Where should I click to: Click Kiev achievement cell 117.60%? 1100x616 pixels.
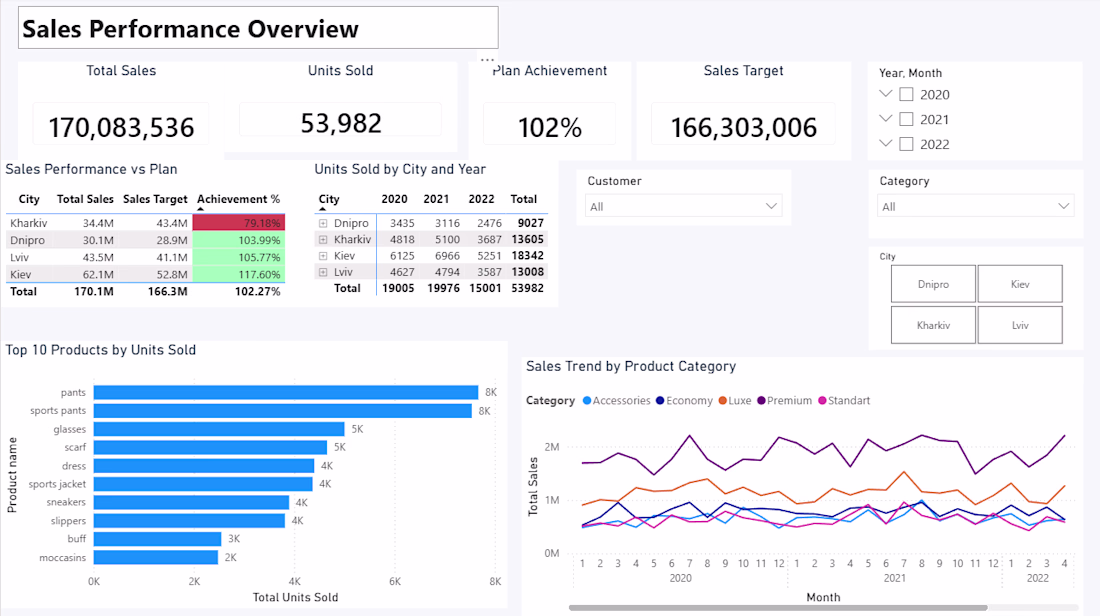(x=239, y=274)
